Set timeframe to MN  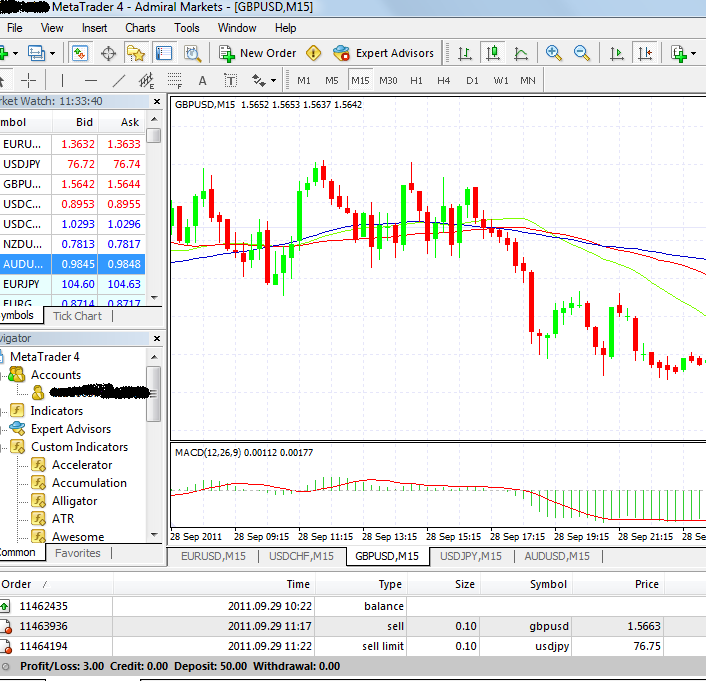(x=527, y=80)
